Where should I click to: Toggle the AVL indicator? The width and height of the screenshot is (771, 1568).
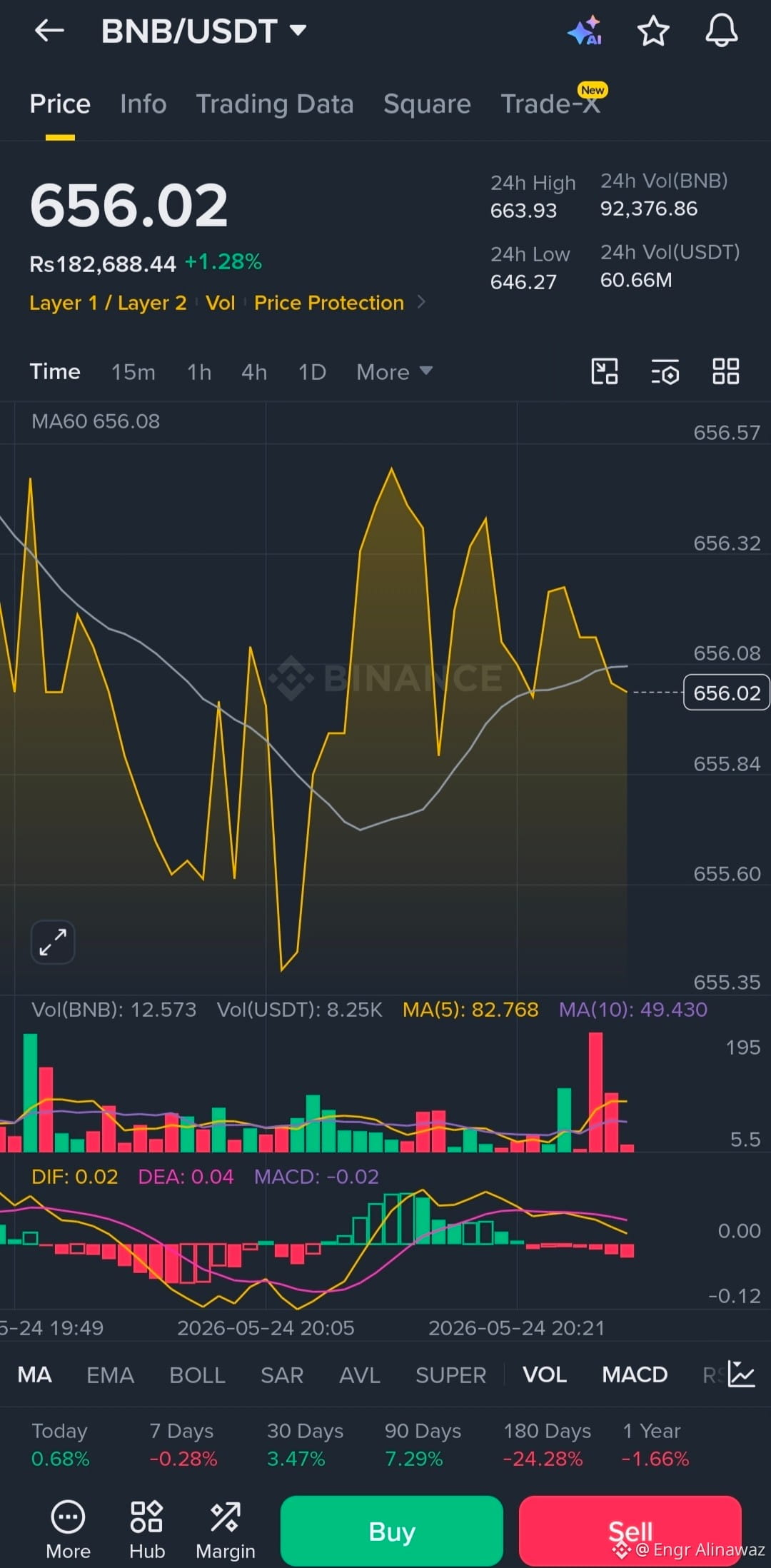[360, 1374]
